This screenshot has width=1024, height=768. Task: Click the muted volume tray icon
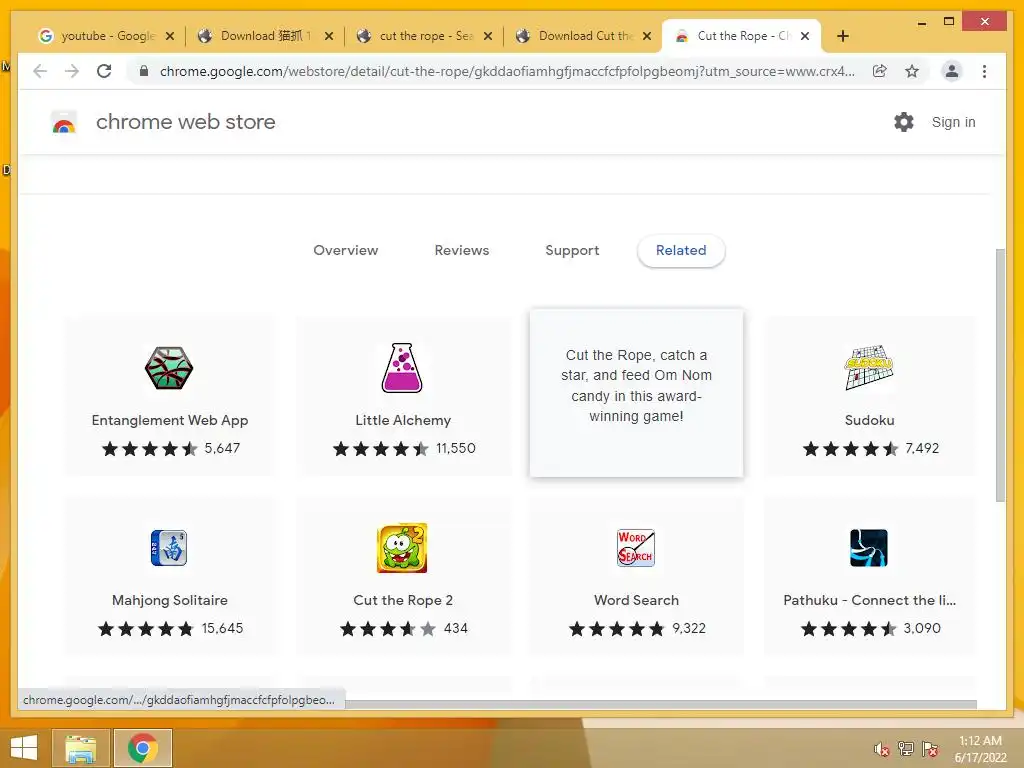click(882, 749)
